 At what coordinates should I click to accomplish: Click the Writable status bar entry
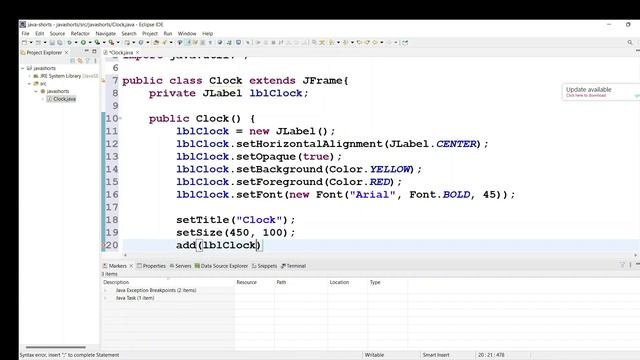click(374, 355)
